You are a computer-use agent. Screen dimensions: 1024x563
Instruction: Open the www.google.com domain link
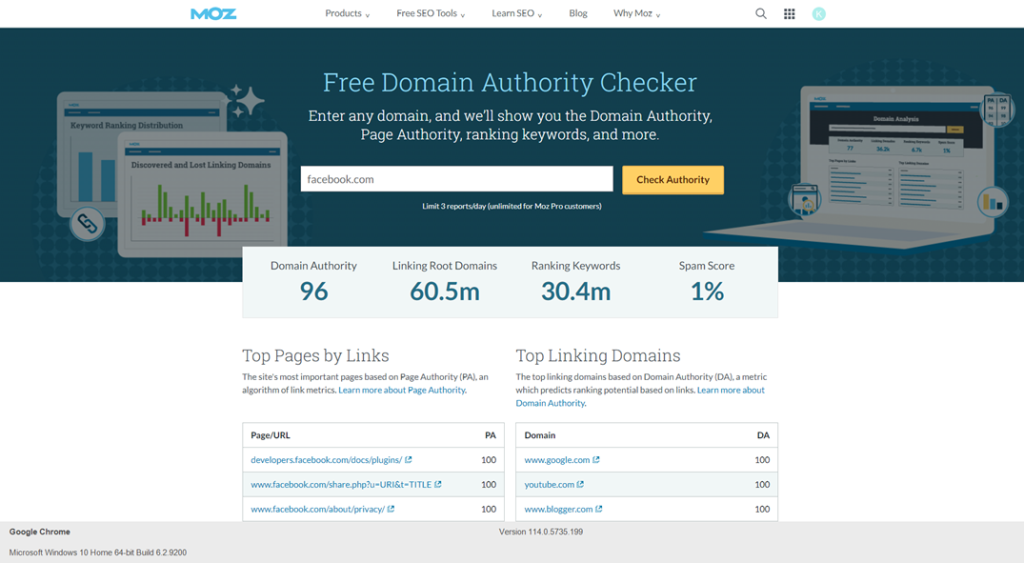[557, 460]
